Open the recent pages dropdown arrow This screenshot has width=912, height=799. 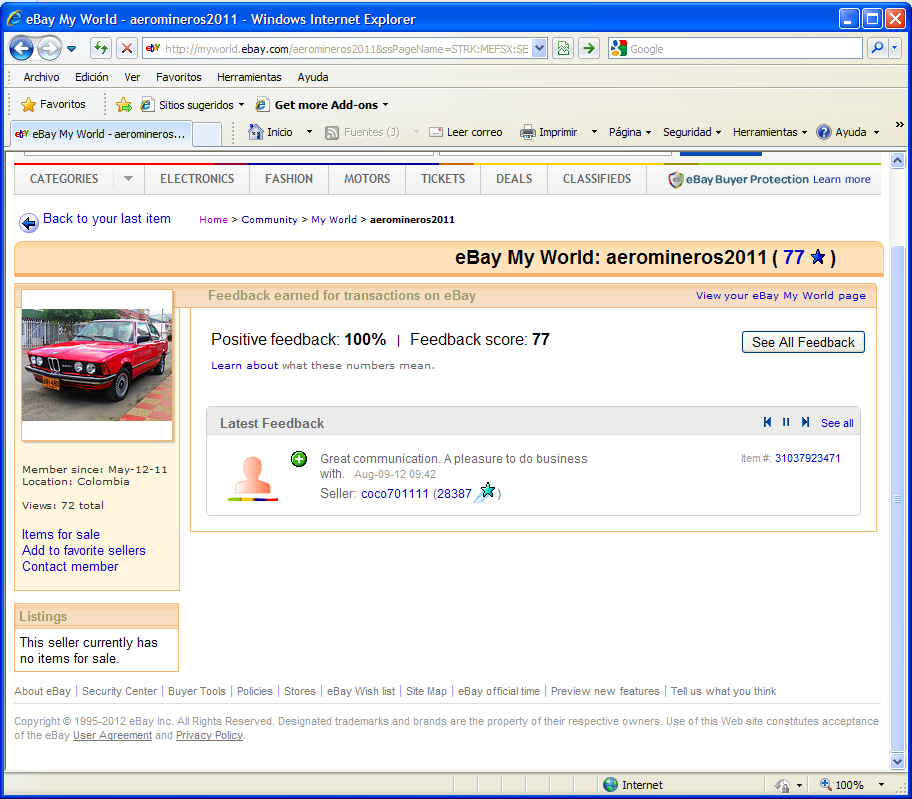72,49
